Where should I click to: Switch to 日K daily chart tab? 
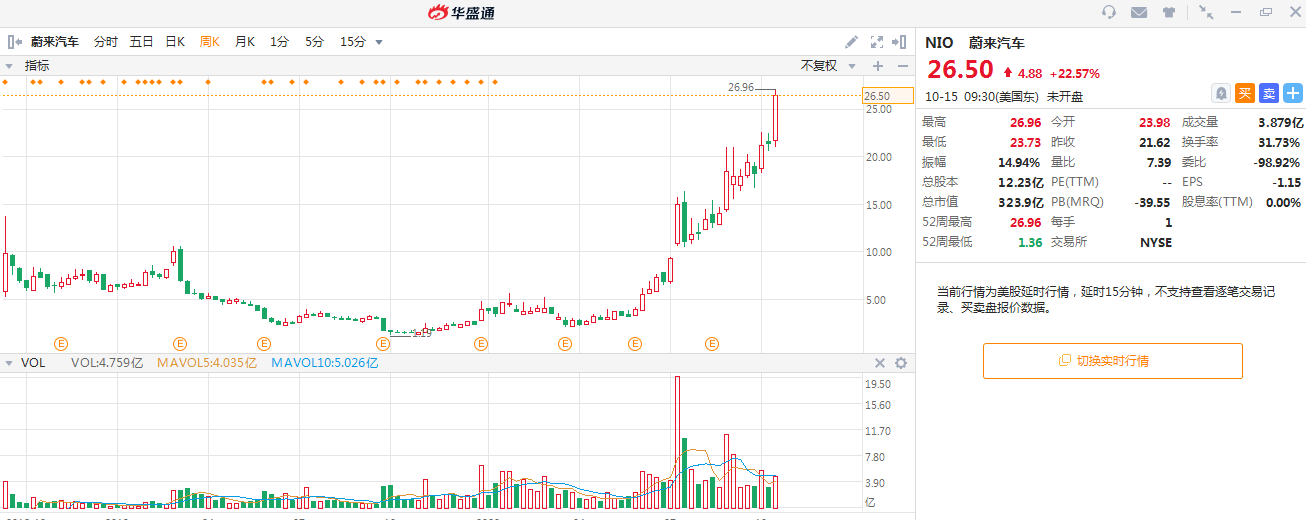(x=175, y=42)
